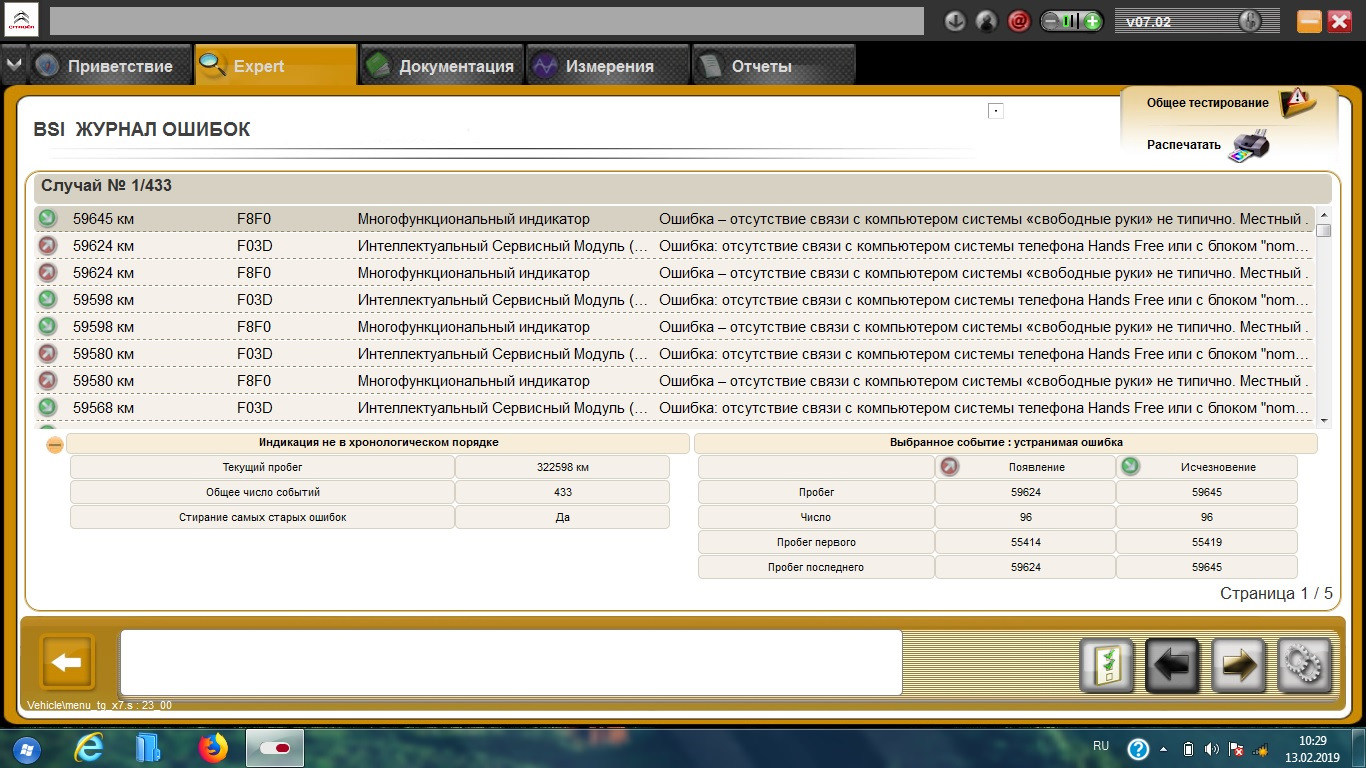Click the page indicator Страница 1 / 5
The image size is (1366, 768).
1276,594
